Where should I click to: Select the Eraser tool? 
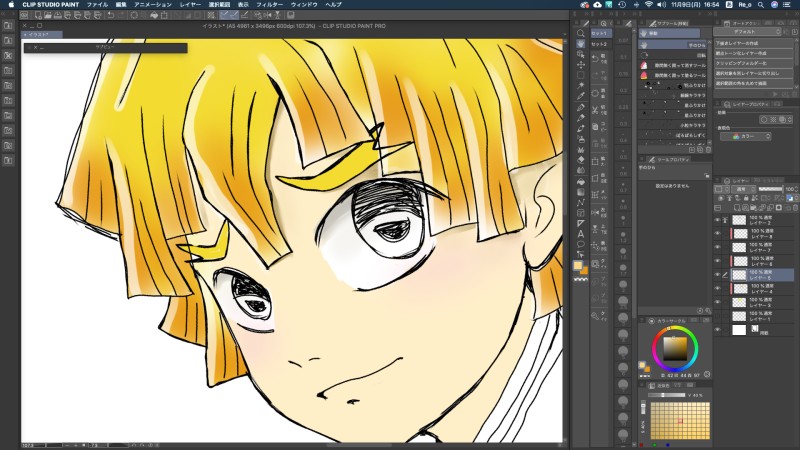click(x=581, y=160)
